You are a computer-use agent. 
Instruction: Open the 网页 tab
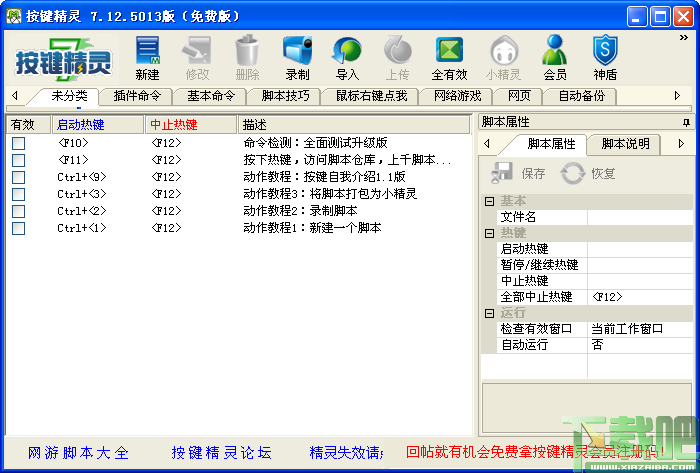coord(519,96)
